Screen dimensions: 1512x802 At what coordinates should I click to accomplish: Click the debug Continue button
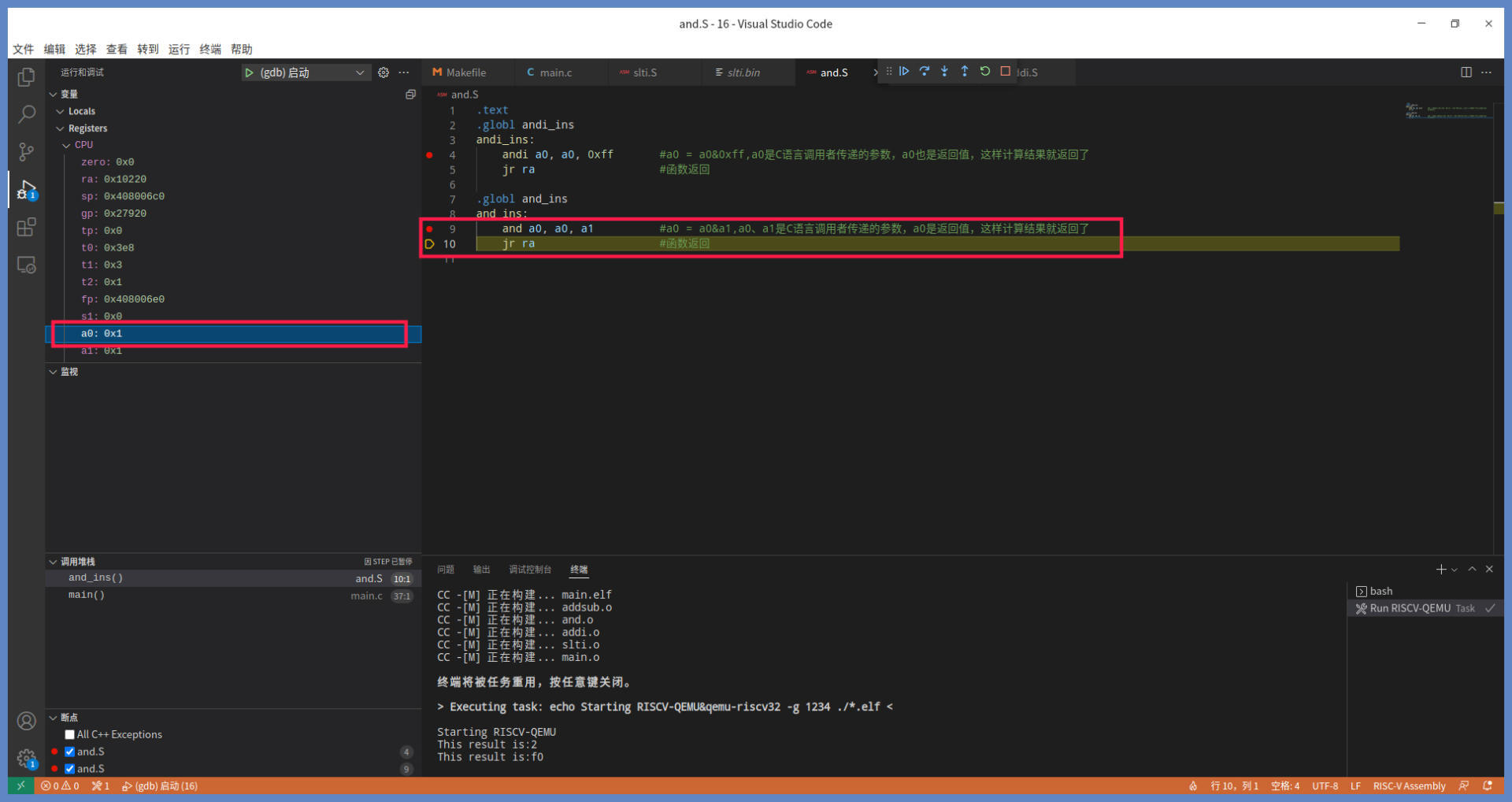click(x=904, y=72)
